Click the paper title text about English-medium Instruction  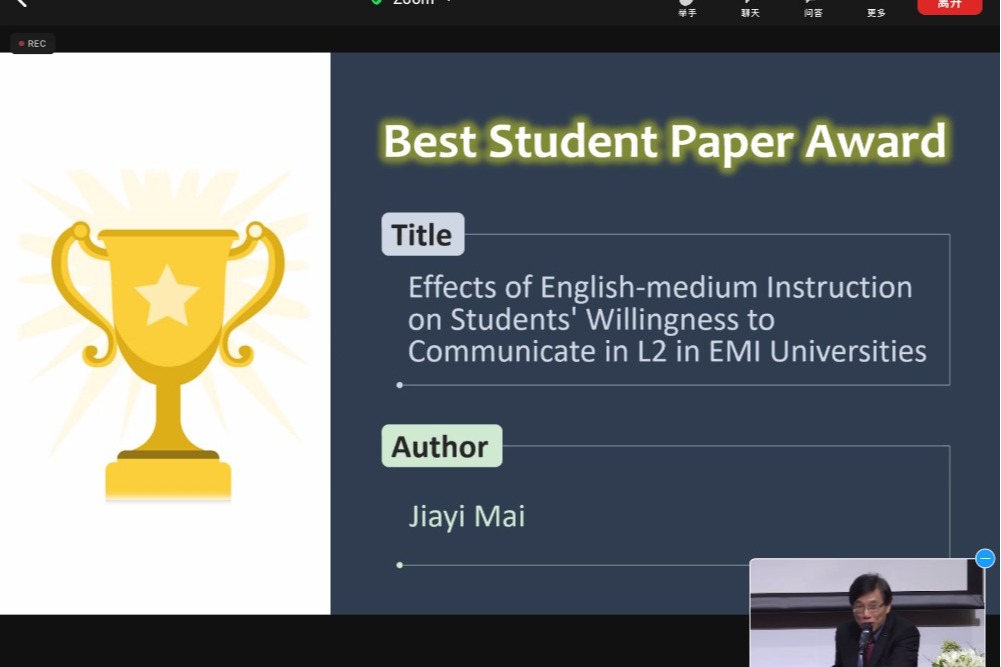click(x=666, y=319)
